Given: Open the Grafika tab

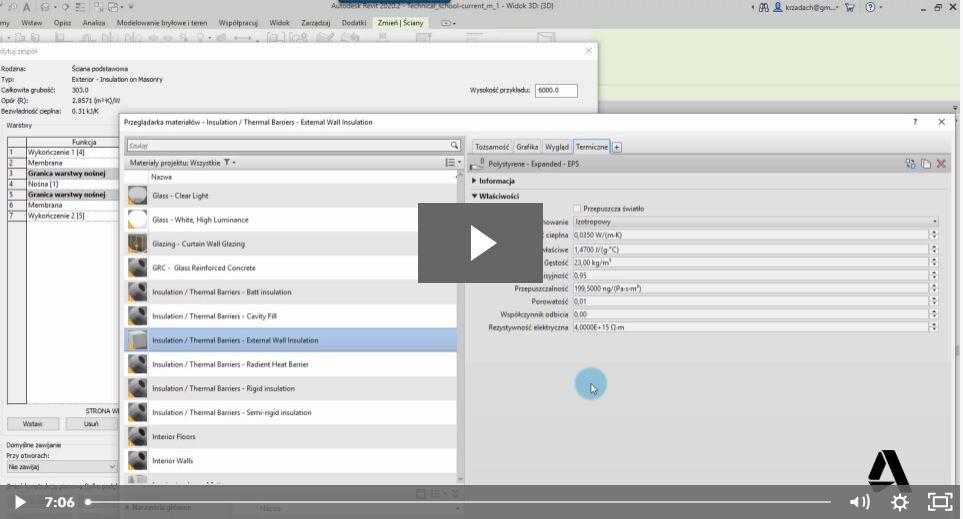Looking at the screenshot, I should [x=527, y=147].
